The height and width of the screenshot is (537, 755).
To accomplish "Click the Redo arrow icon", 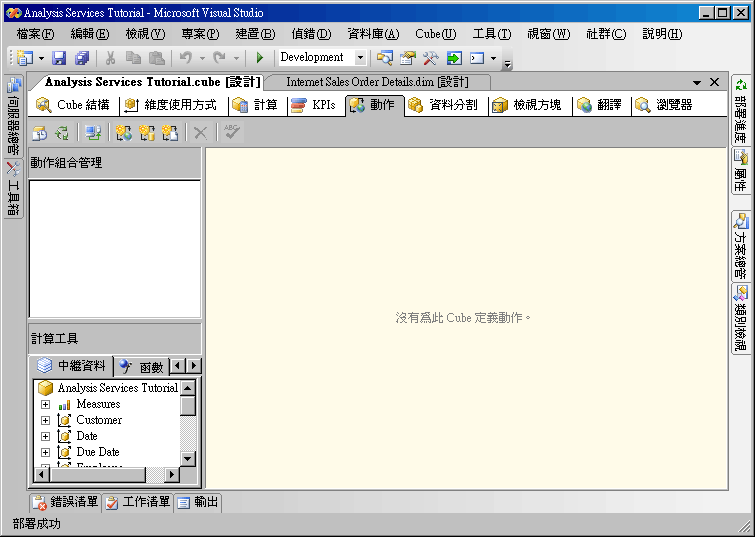I will 220,58.
